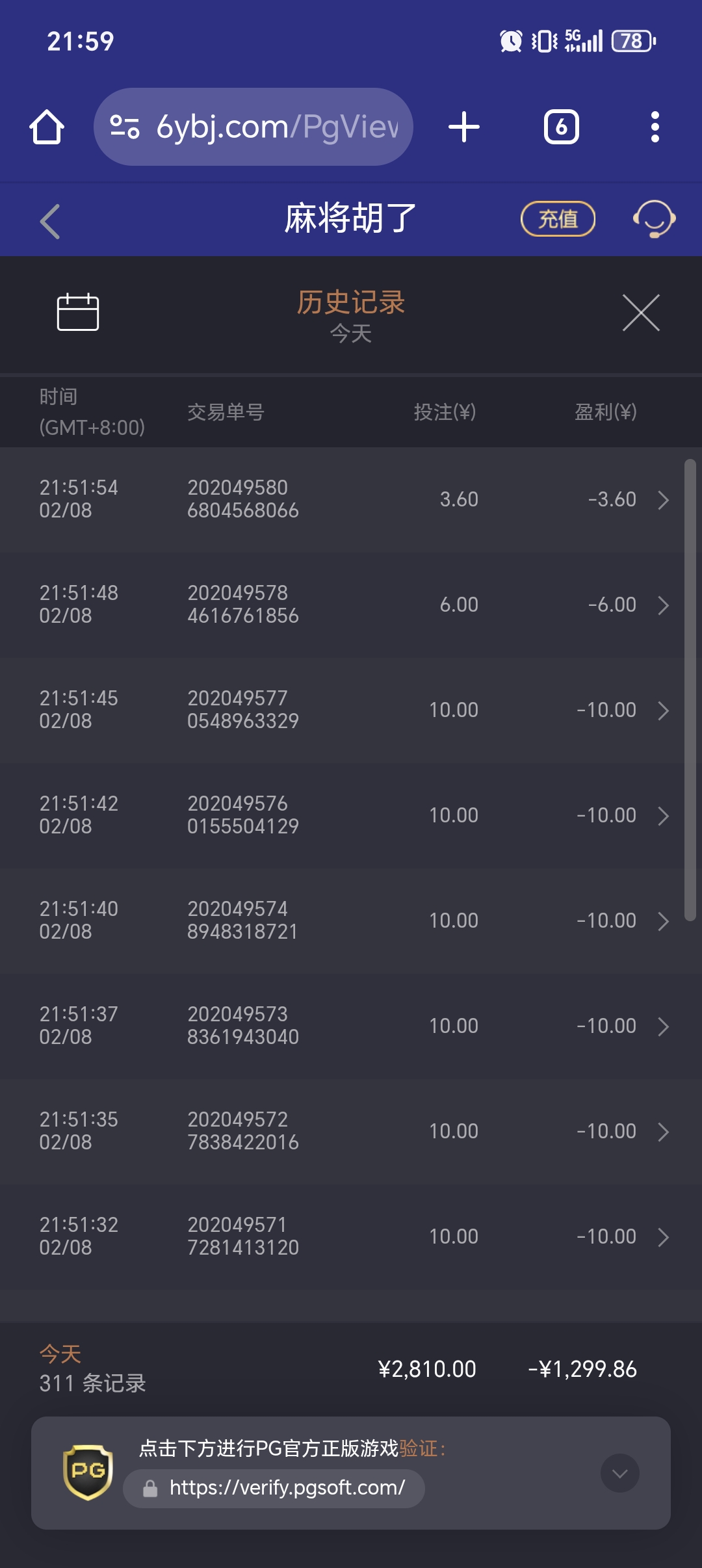Image resolution: width=702 pixels, height=1568 pixels.
Task: Open a new browser tab
Action: point(464,127)
